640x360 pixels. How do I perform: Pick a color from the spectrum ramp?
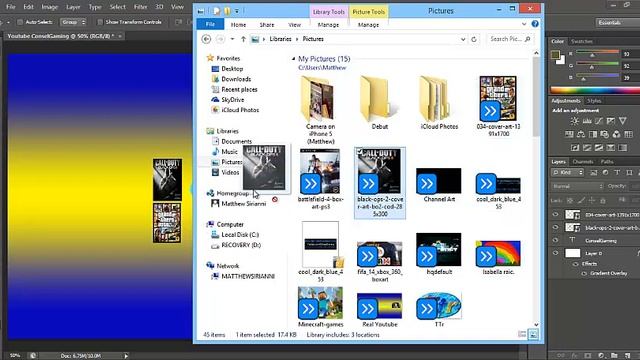click(x=595, y=90)
